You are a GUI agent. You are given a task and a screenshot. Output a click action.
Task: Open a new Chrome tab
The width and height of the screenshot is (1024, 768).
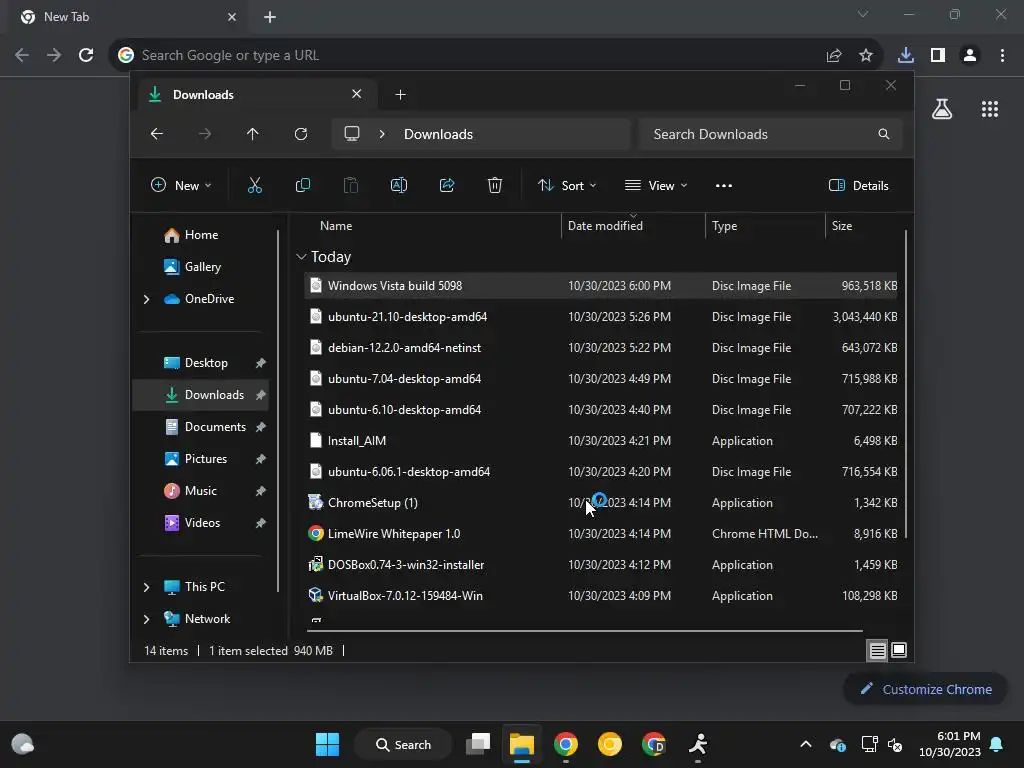[270, 17]
